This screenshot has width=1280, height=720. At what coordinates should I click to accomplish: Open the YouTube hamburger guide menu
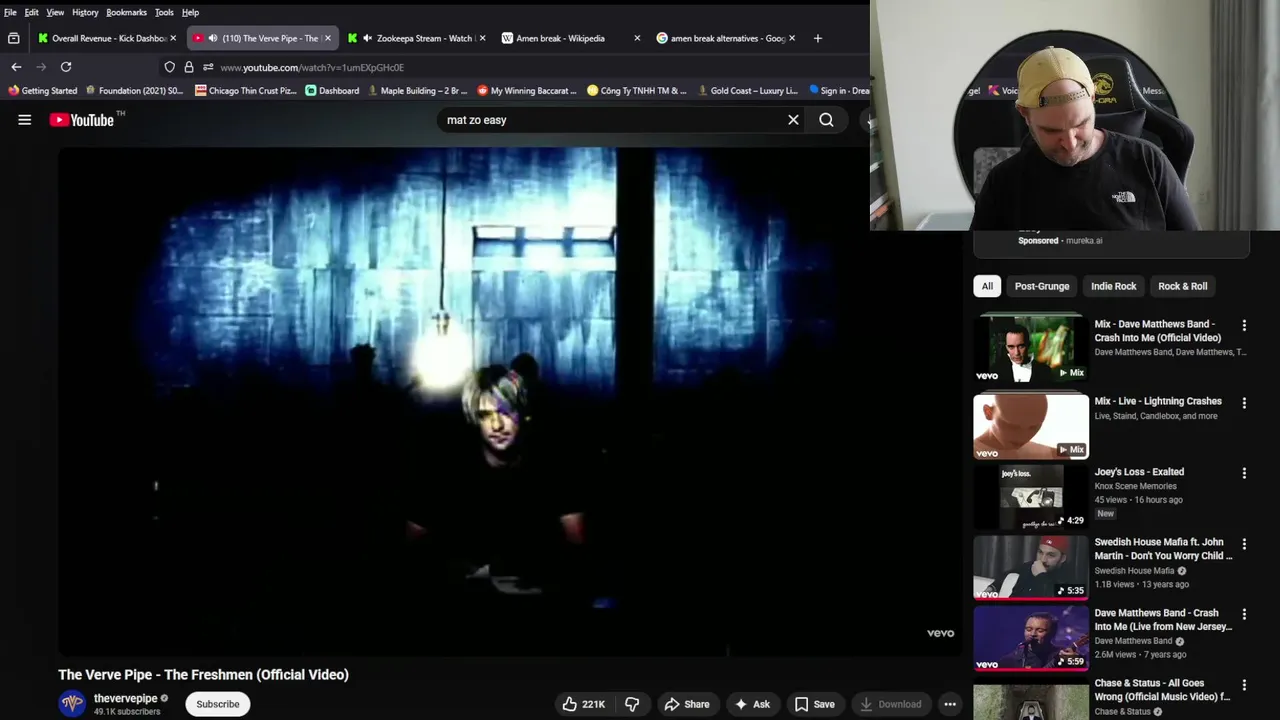coord(24,120)
